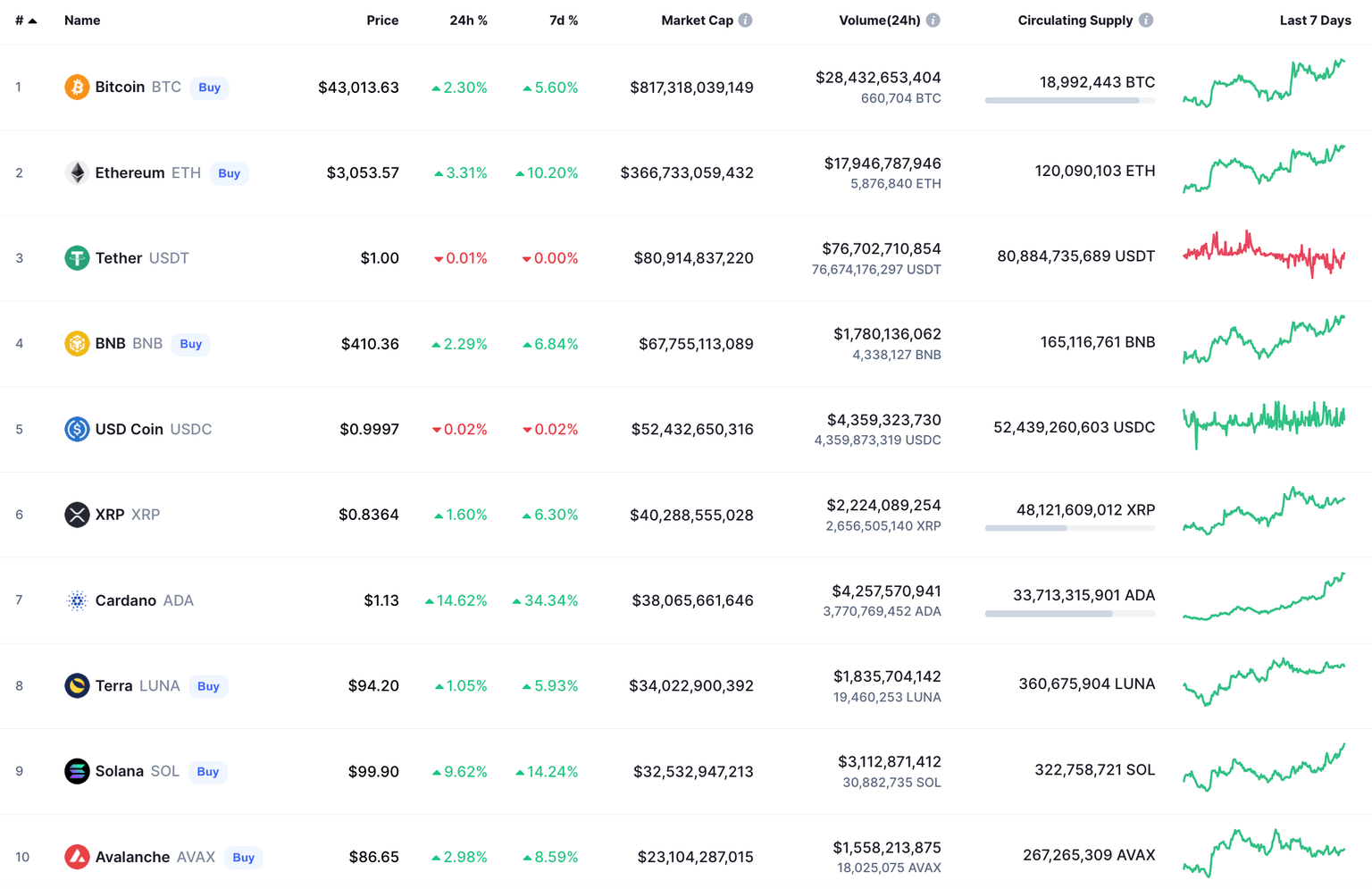Click the Avalanche red logo icon
1372x889 pixels.
pyautogui.click(x=77, y=857)
